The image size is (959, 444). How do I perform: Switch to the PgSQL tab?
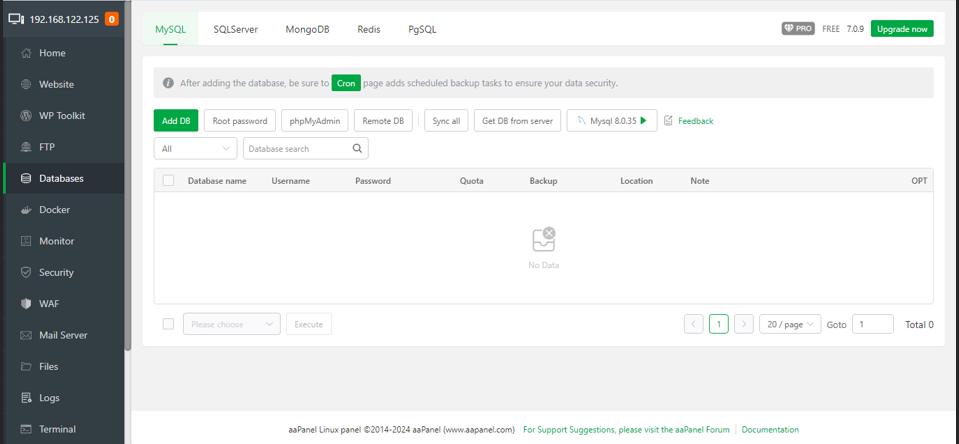[x=423, y=29]
